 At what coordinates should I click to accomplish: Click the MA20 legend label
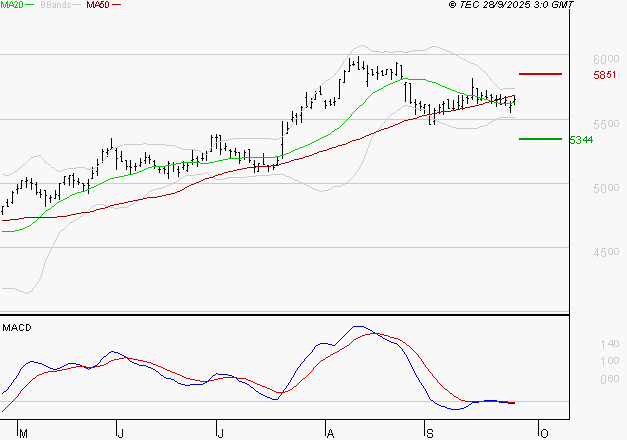pyautogui.click(x=12, y=5)
